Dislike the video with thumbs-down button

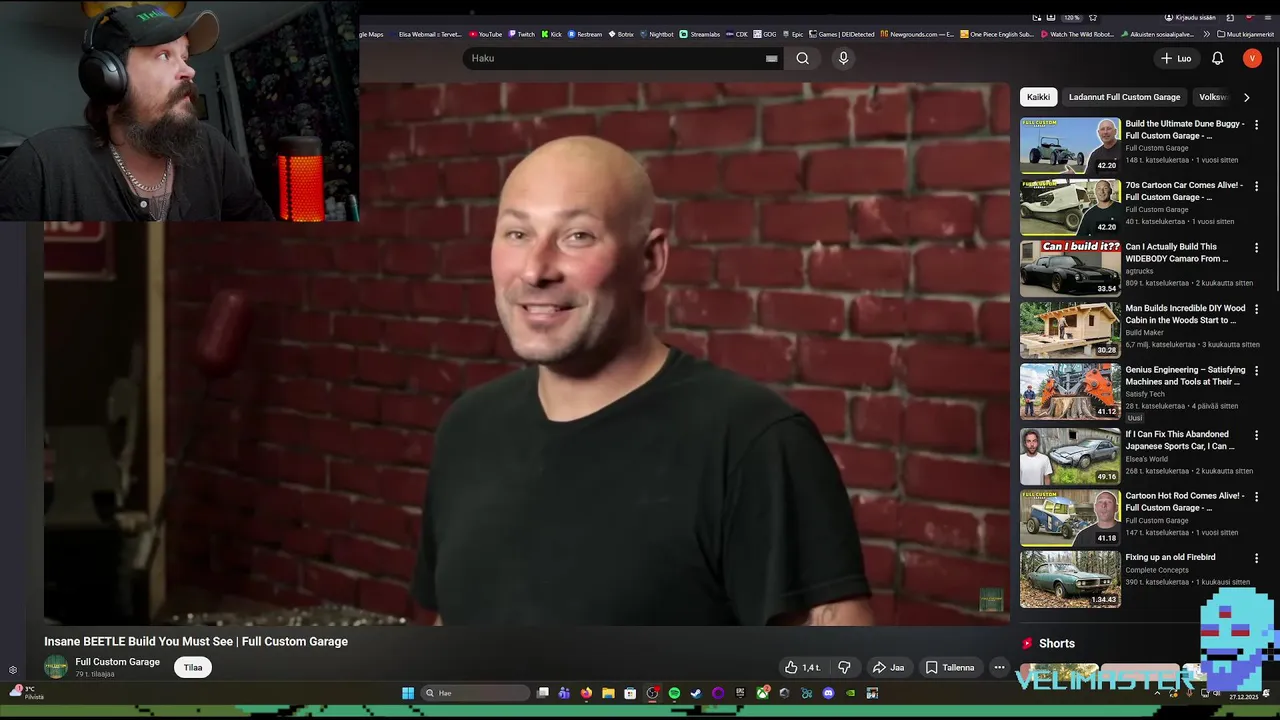(844, 667)
